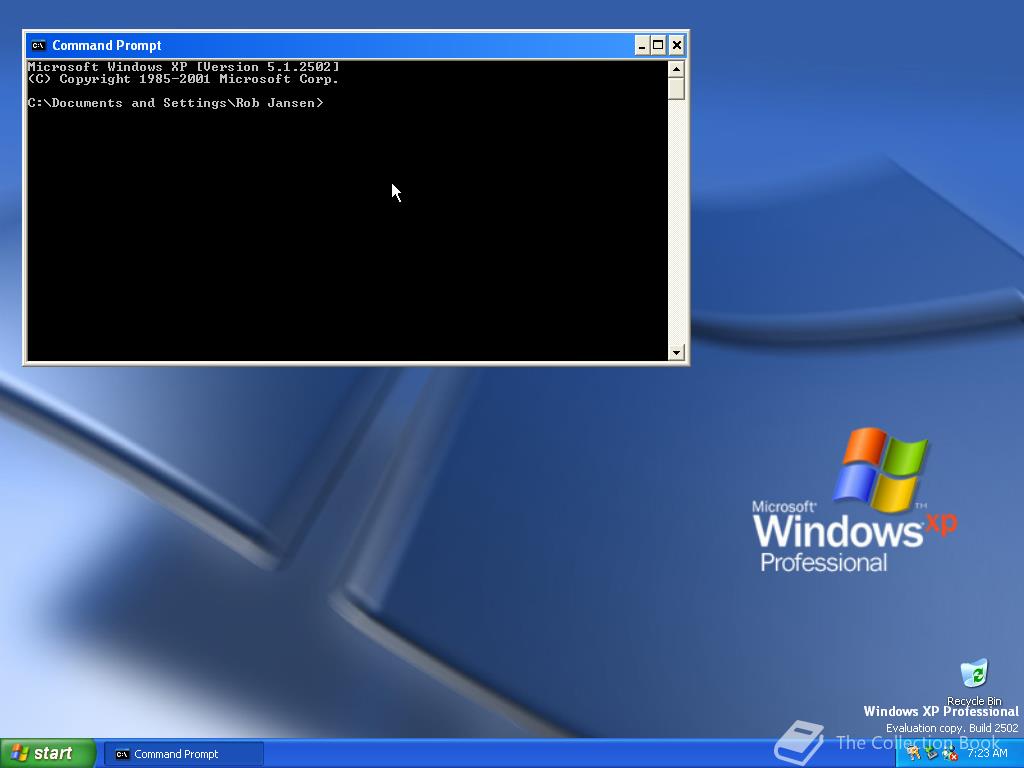
Task: Click the prompt line 'C:\Documents and Settings\Rob Jansen>'
Action: tap(175, 103)
